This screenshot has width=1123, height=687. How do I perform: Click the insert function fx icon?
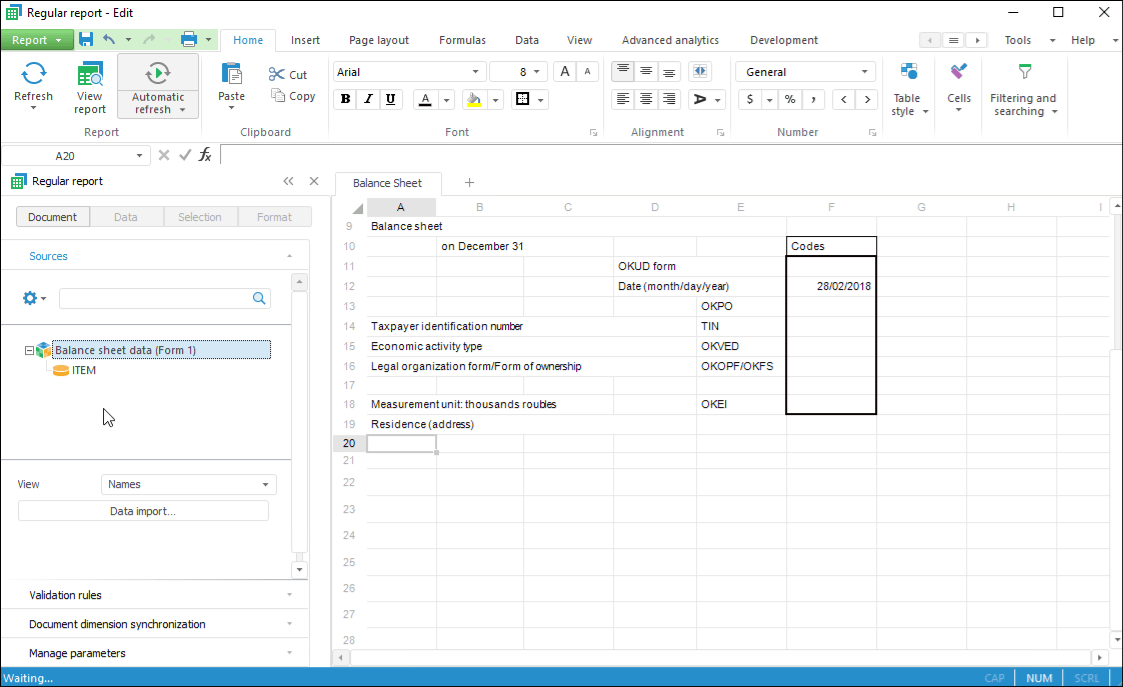point(205,155)
